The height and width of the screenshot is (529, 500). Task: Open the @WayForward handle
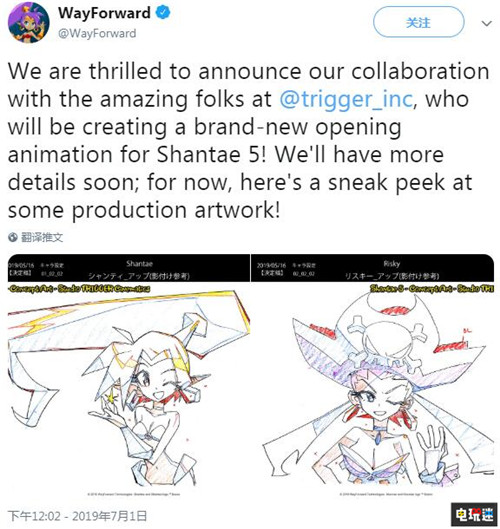[97, 33]
